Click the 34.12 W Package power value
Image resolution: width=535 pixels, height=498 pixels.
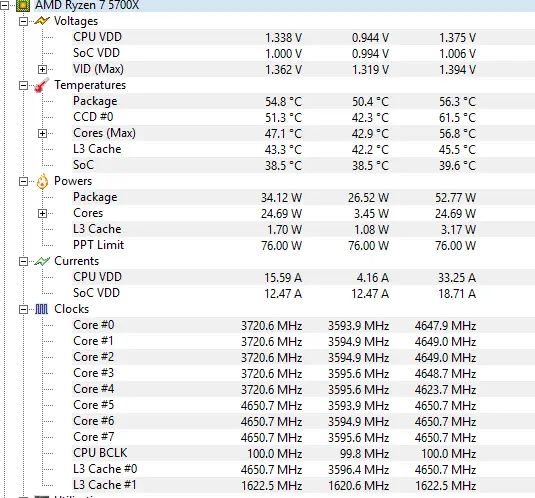click(x=281, y=197)
